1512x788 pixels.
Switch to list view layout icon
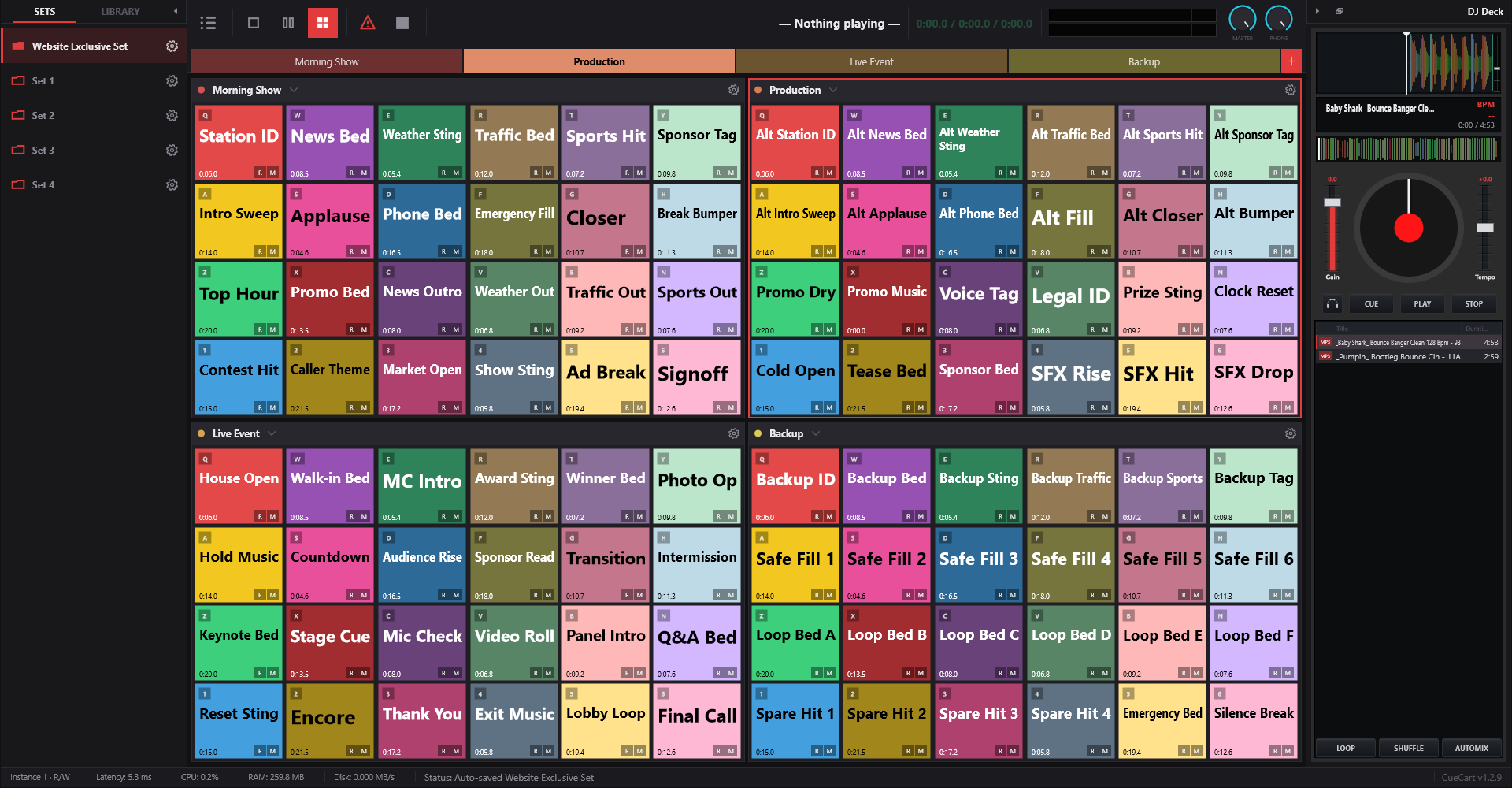208,23
